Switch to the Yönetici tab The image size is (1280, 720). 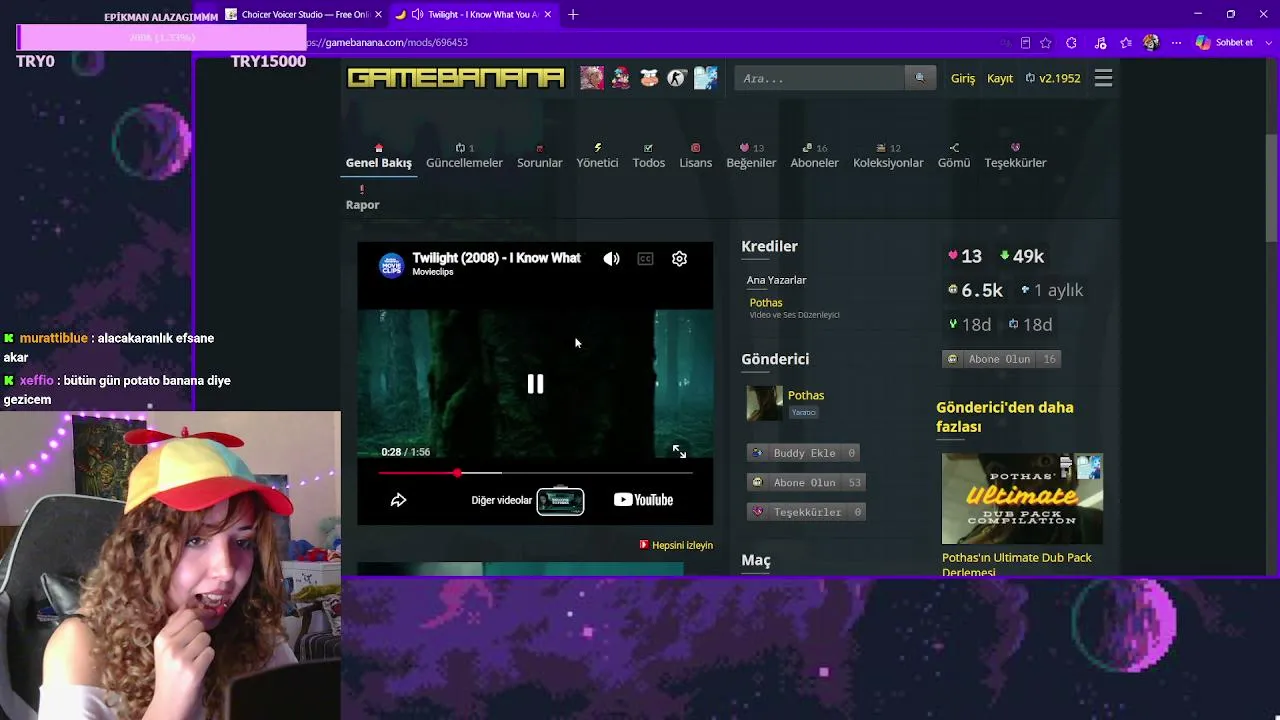pyautogui.click(x=597, y=156)
